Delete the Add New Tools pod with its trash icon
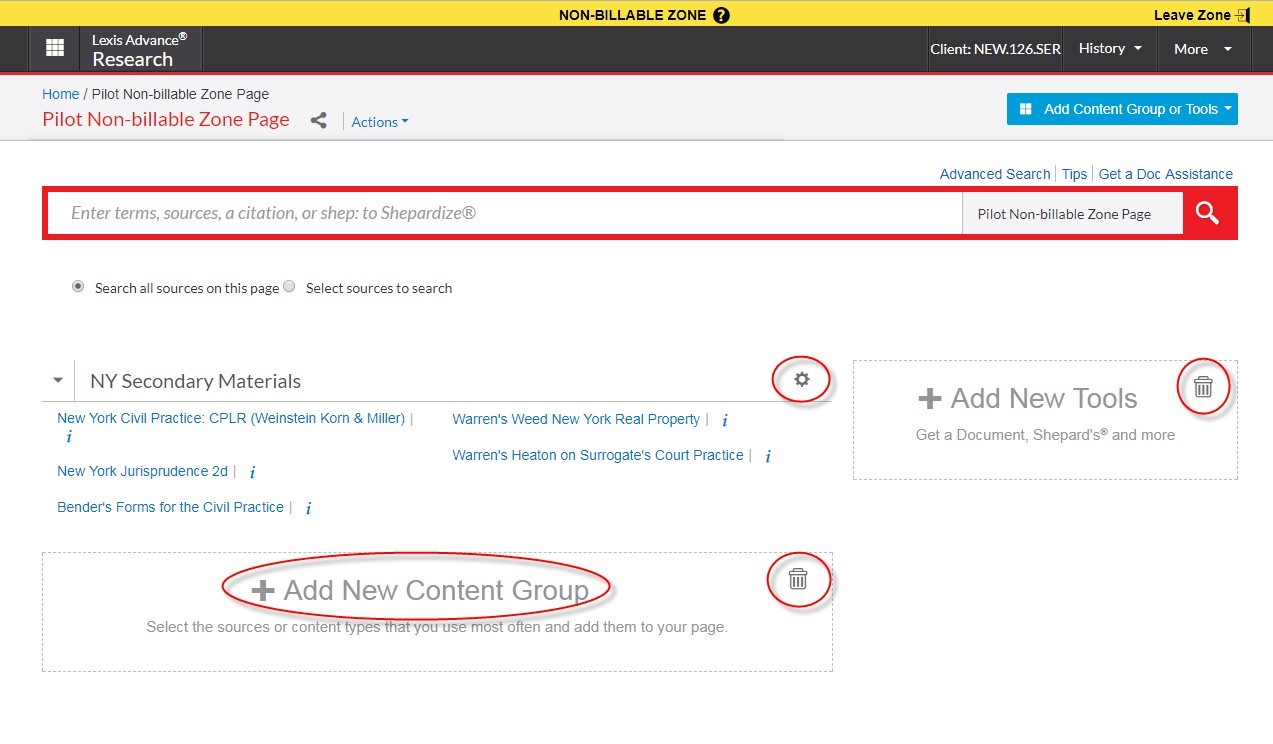1273x744 pixels. tap(1203, 386)
